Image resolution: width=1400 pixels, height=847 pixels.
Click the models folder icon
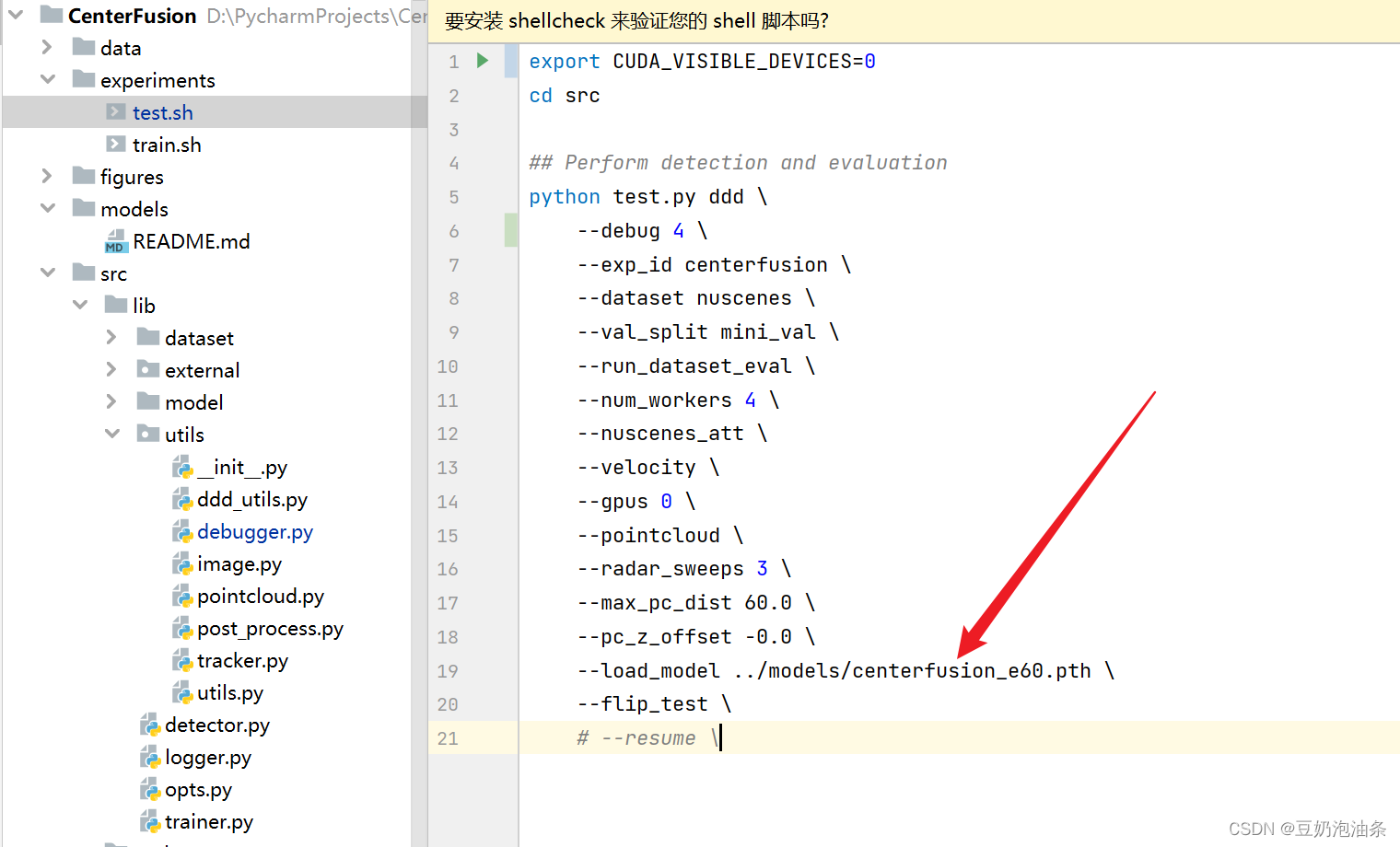[84, 208]
